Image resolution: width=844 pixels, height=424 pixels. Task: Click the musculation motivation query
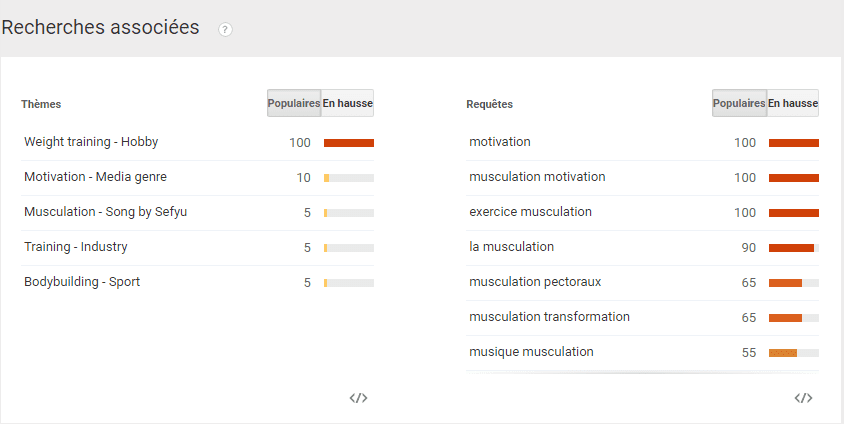click(x=537, y=177)
